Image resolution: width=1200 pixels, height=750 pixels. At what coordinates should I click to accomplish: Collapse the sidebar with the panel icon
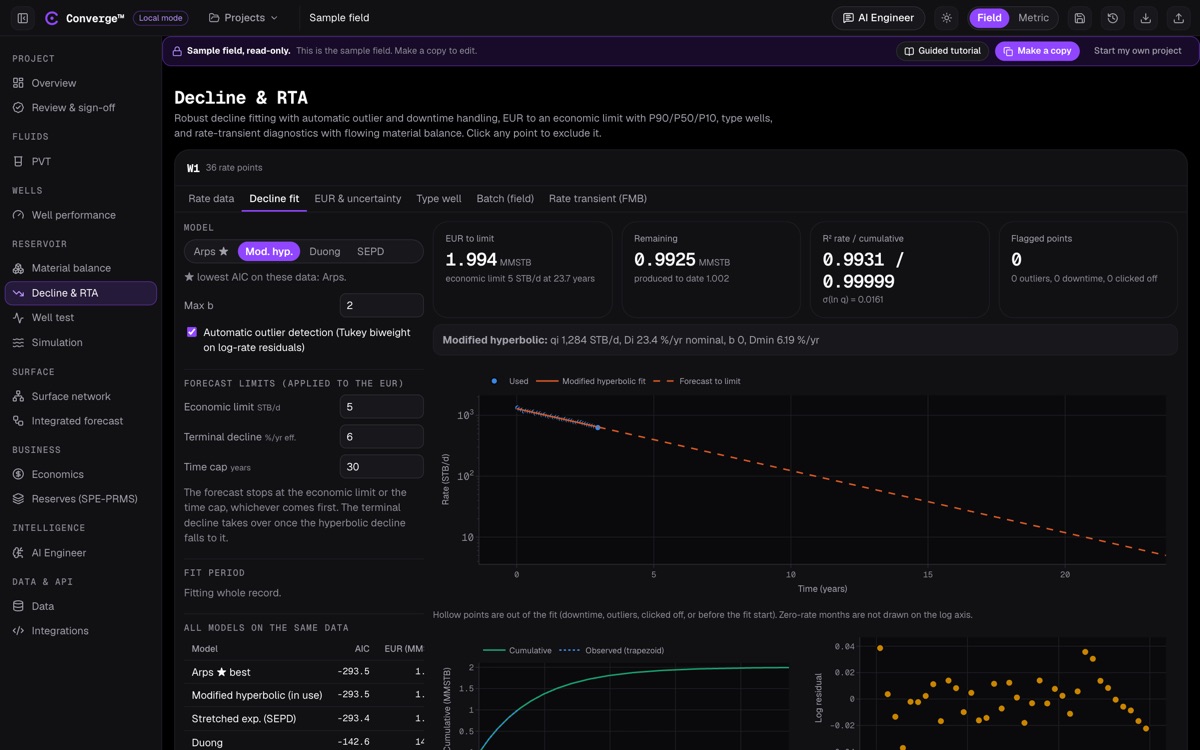coord(23,18)
